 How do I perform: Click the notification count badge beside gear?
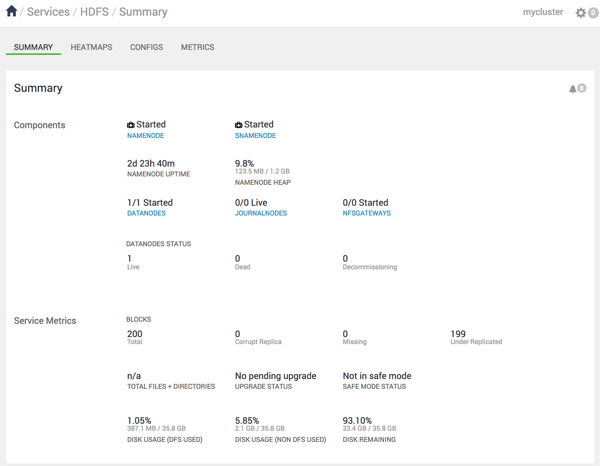(x=593, y=14)
